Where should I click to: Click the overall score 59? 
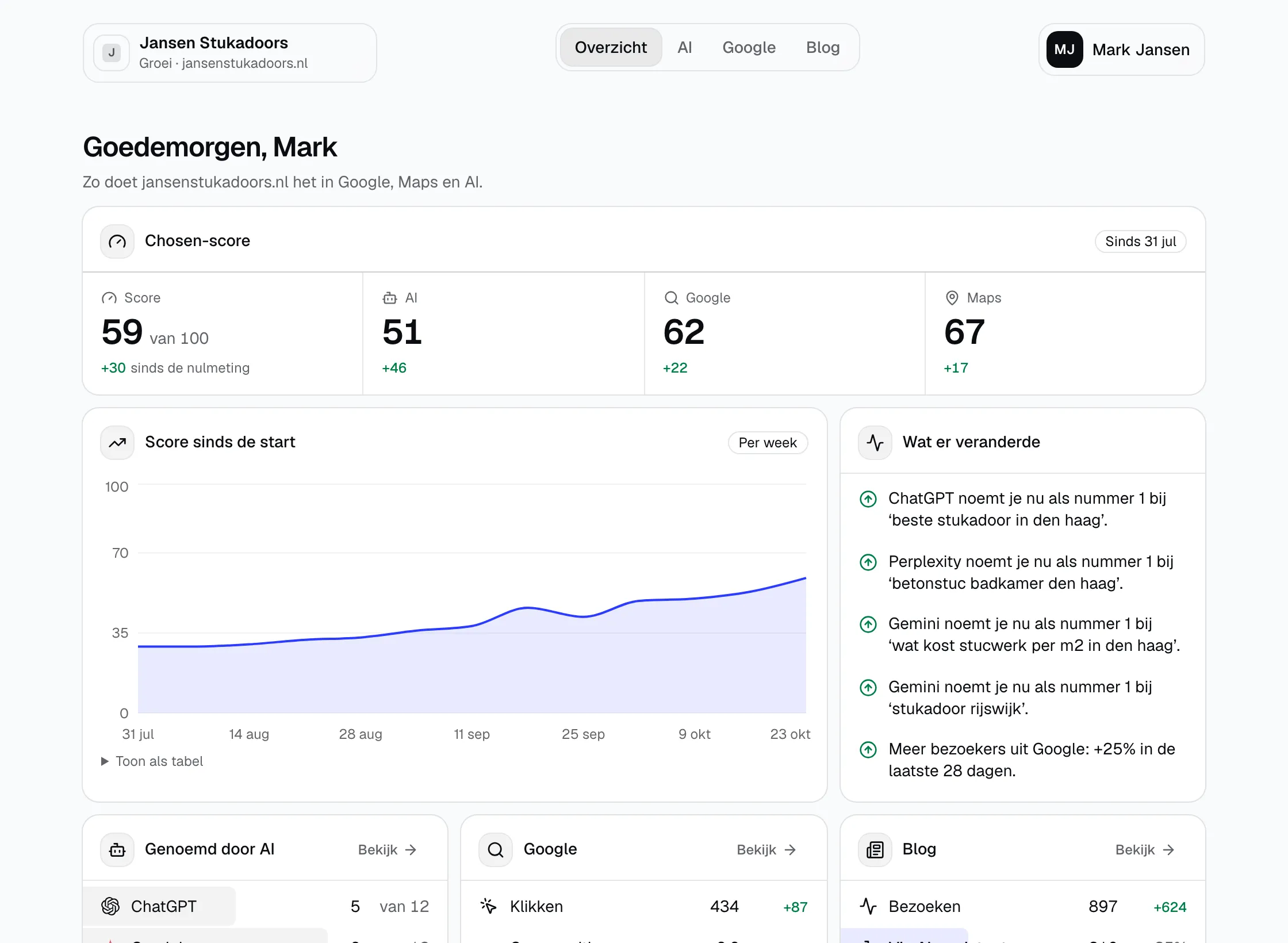coord(122,332)
